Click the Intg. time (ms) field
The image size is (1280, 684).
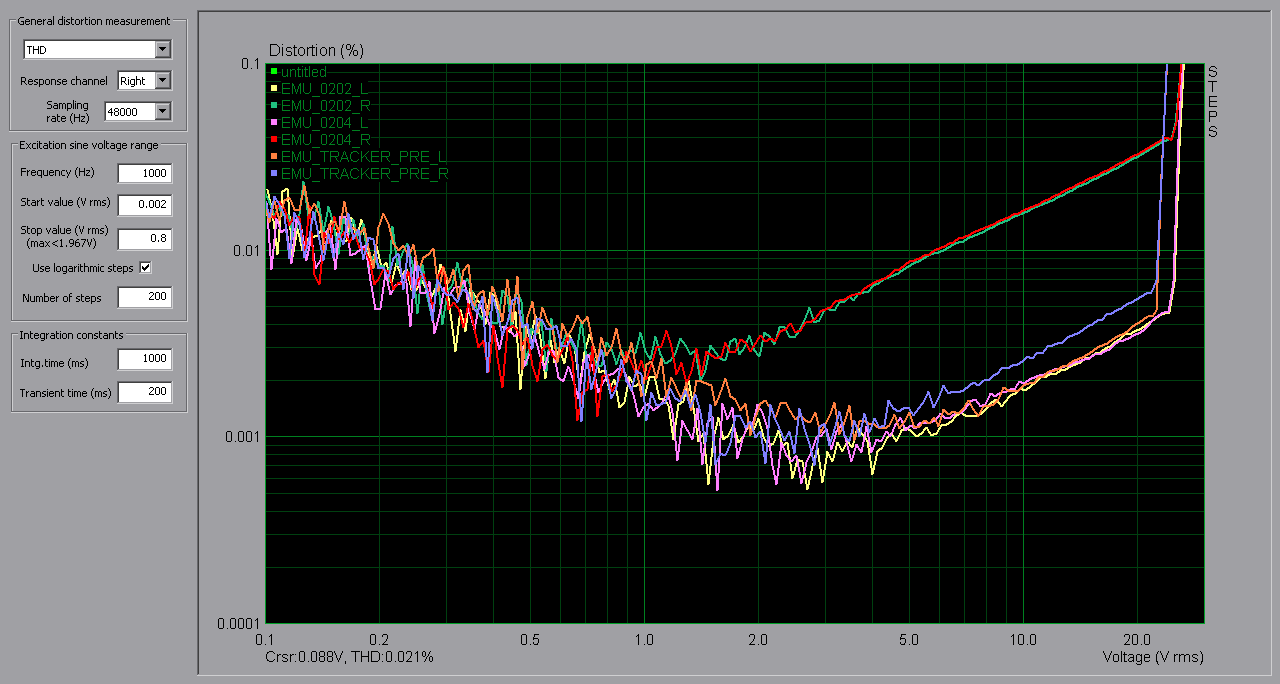144,359
